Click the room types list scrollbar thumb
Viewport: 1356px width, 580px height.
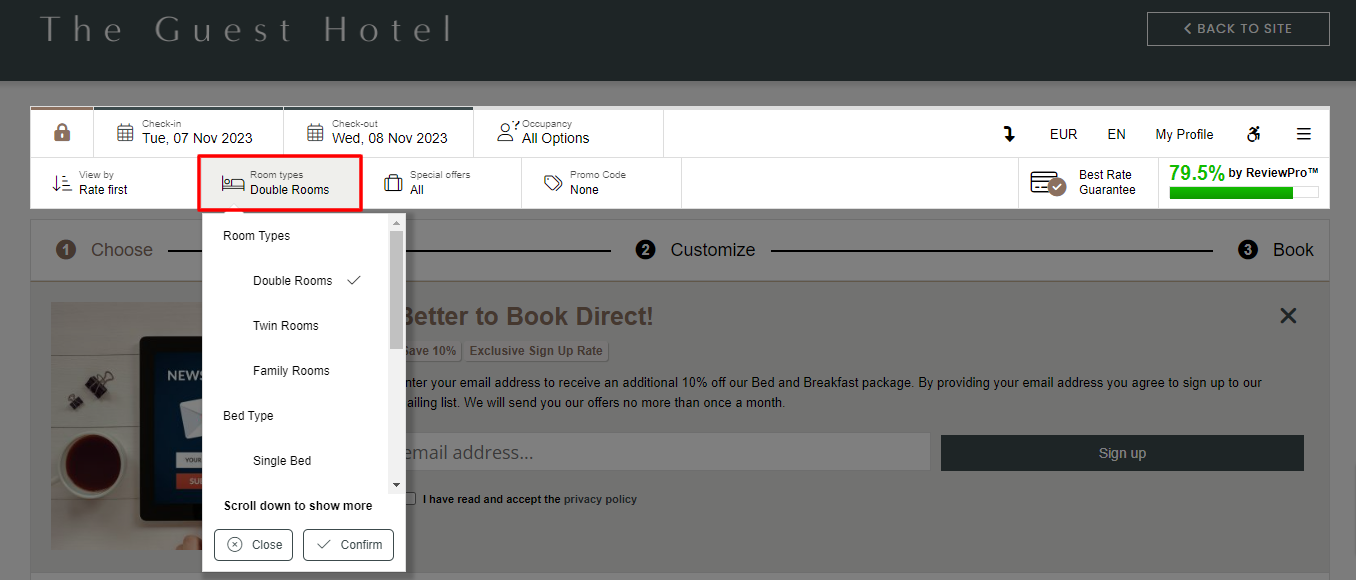(396, 290)
